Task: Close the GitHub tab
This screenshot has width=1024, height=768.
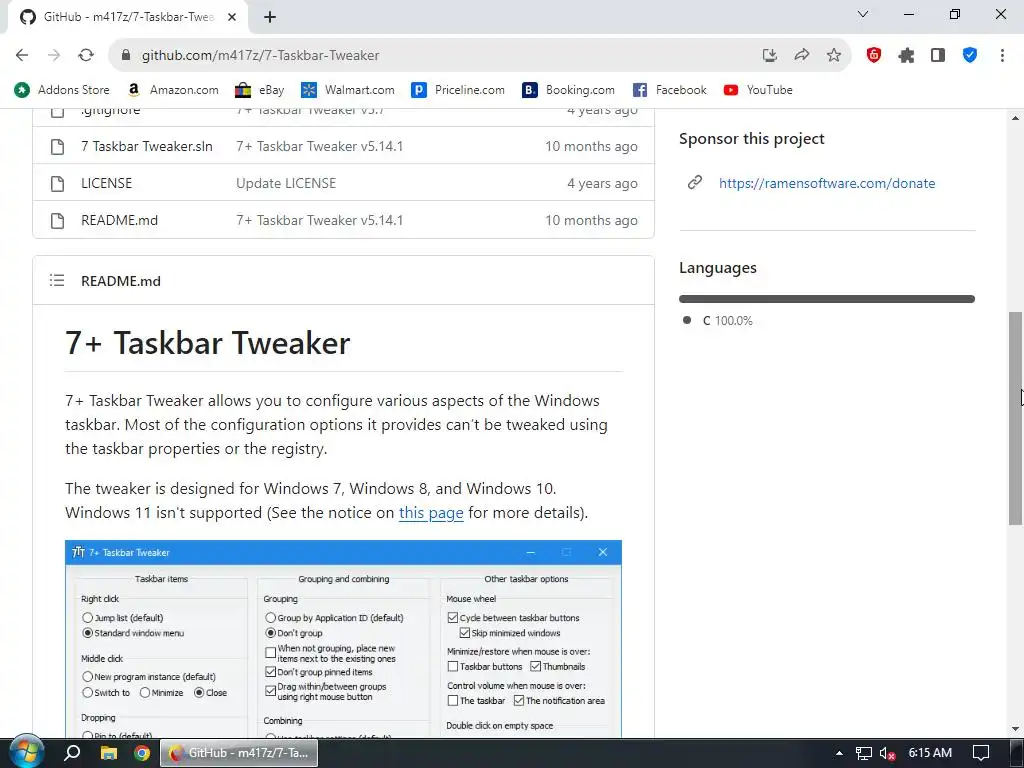Action: point(232,17)
